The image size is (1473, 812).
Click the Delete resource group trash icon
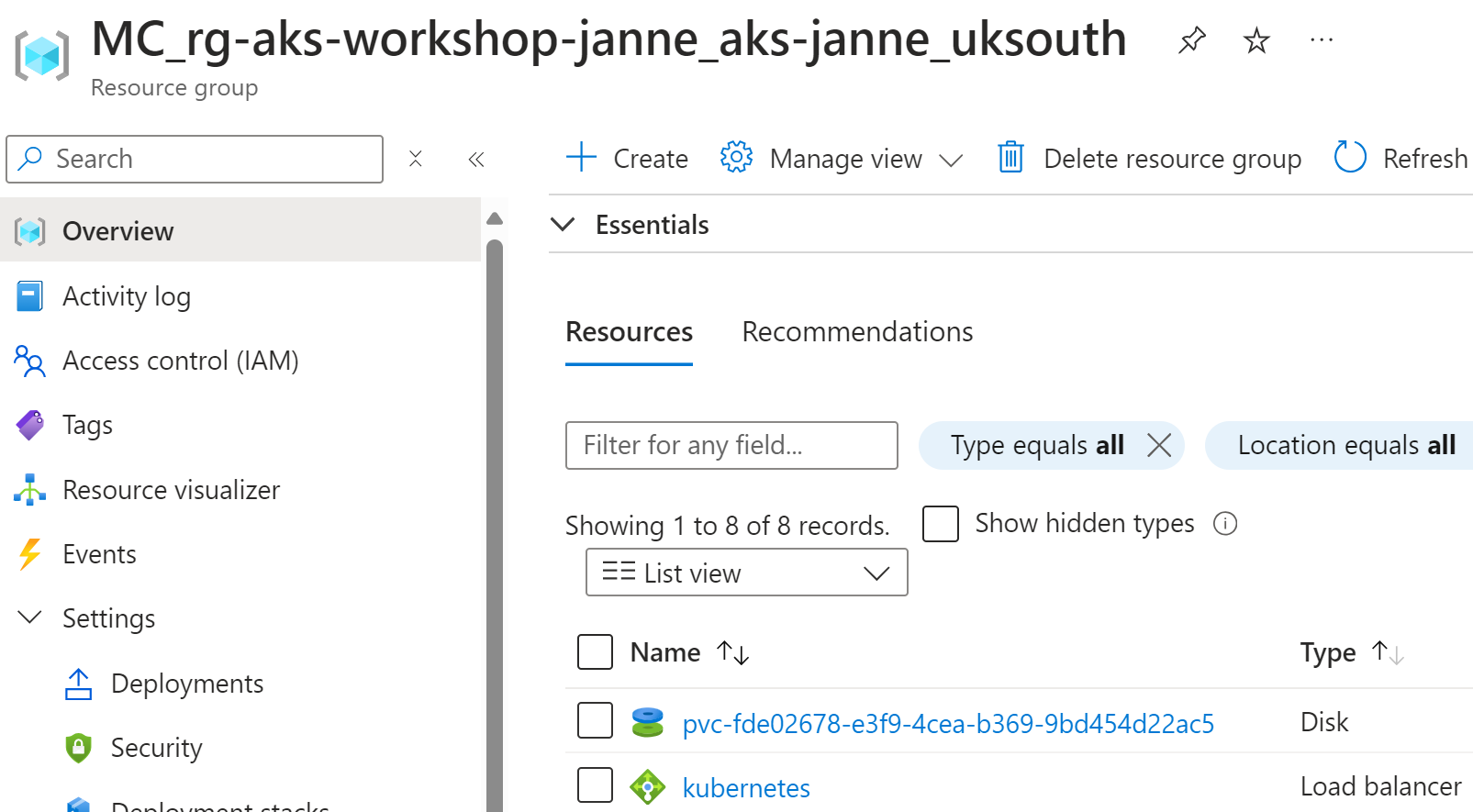pyautogui.click(x=1010, y=158)
